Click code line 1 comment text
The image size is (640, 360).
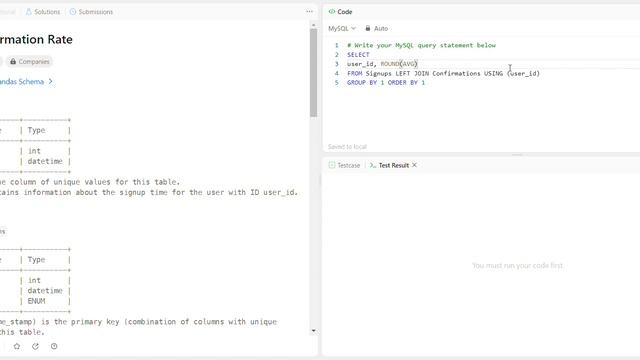(x=421, y=45)
